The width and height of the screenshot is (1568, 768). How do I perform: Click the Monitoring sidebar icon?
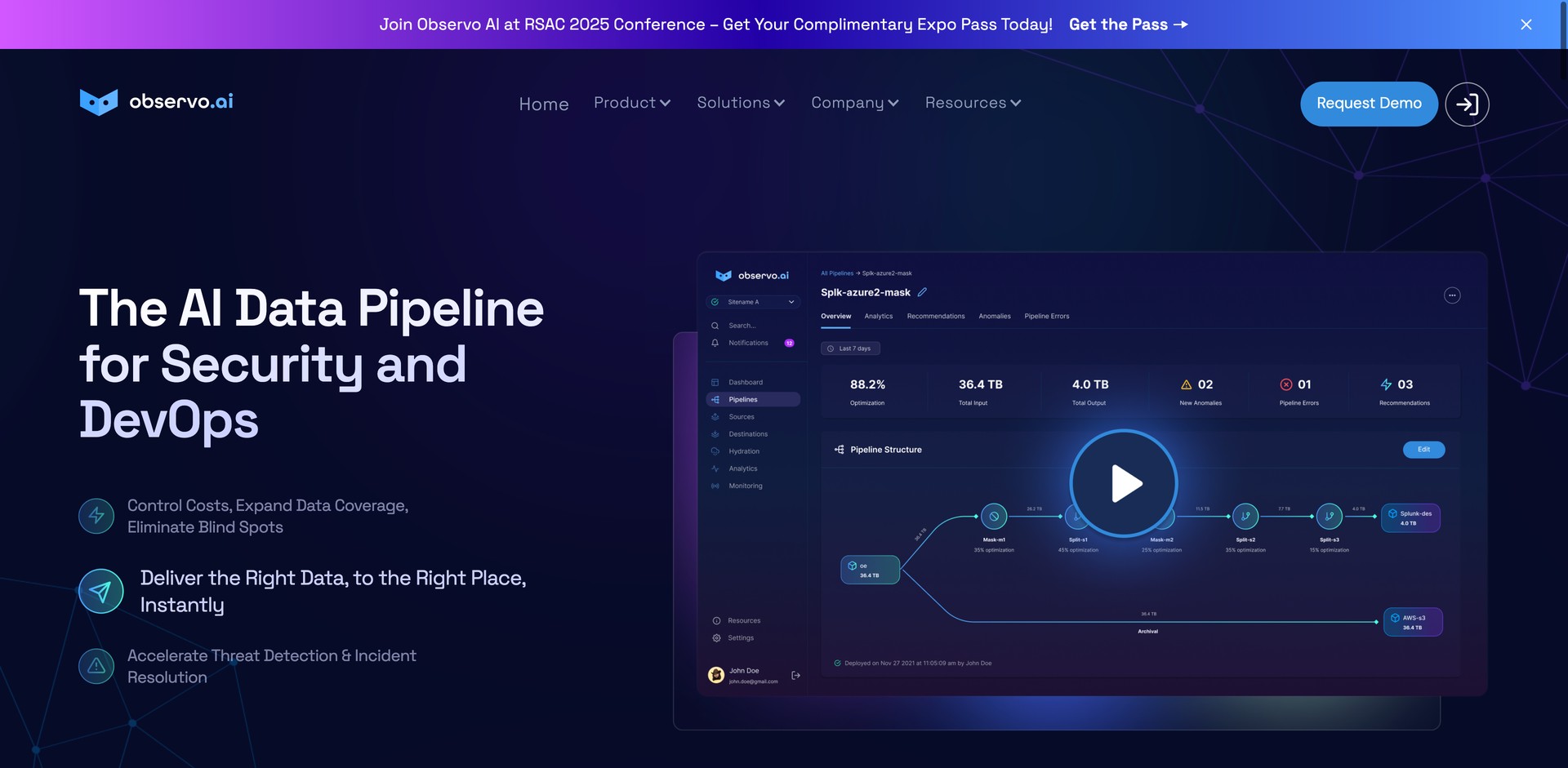pos(715,486)
